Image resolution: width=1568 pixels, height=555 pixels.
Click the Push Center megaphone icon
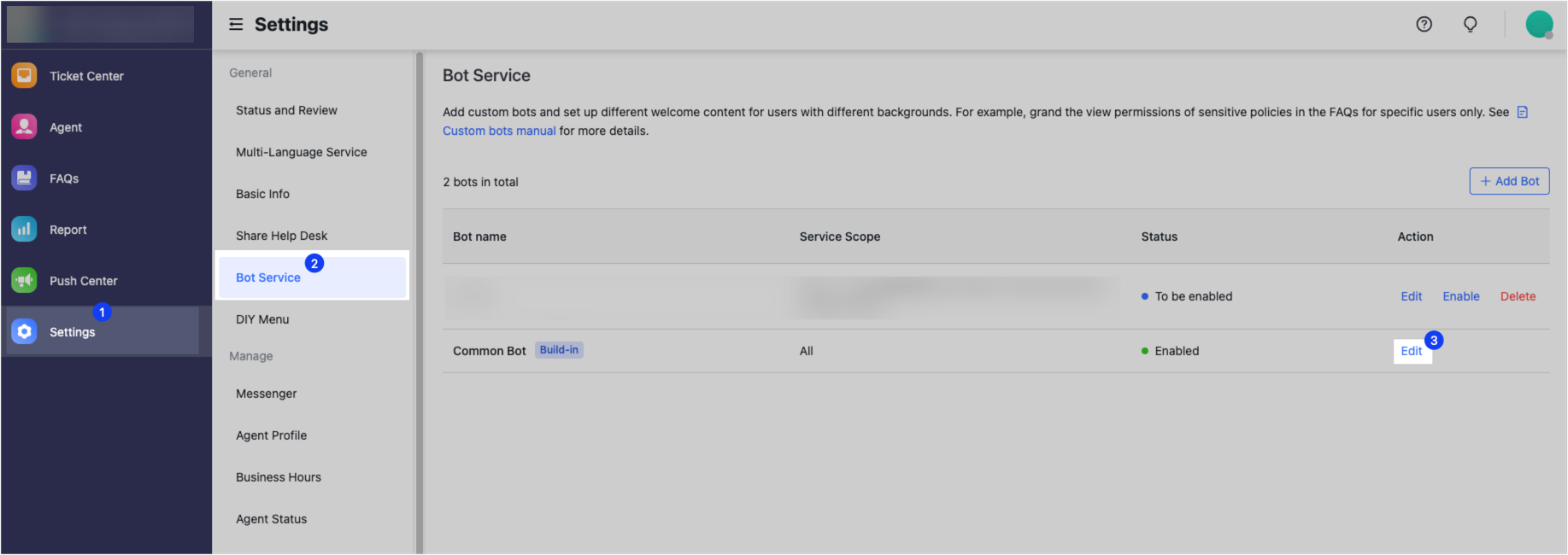tap(24, 281)
